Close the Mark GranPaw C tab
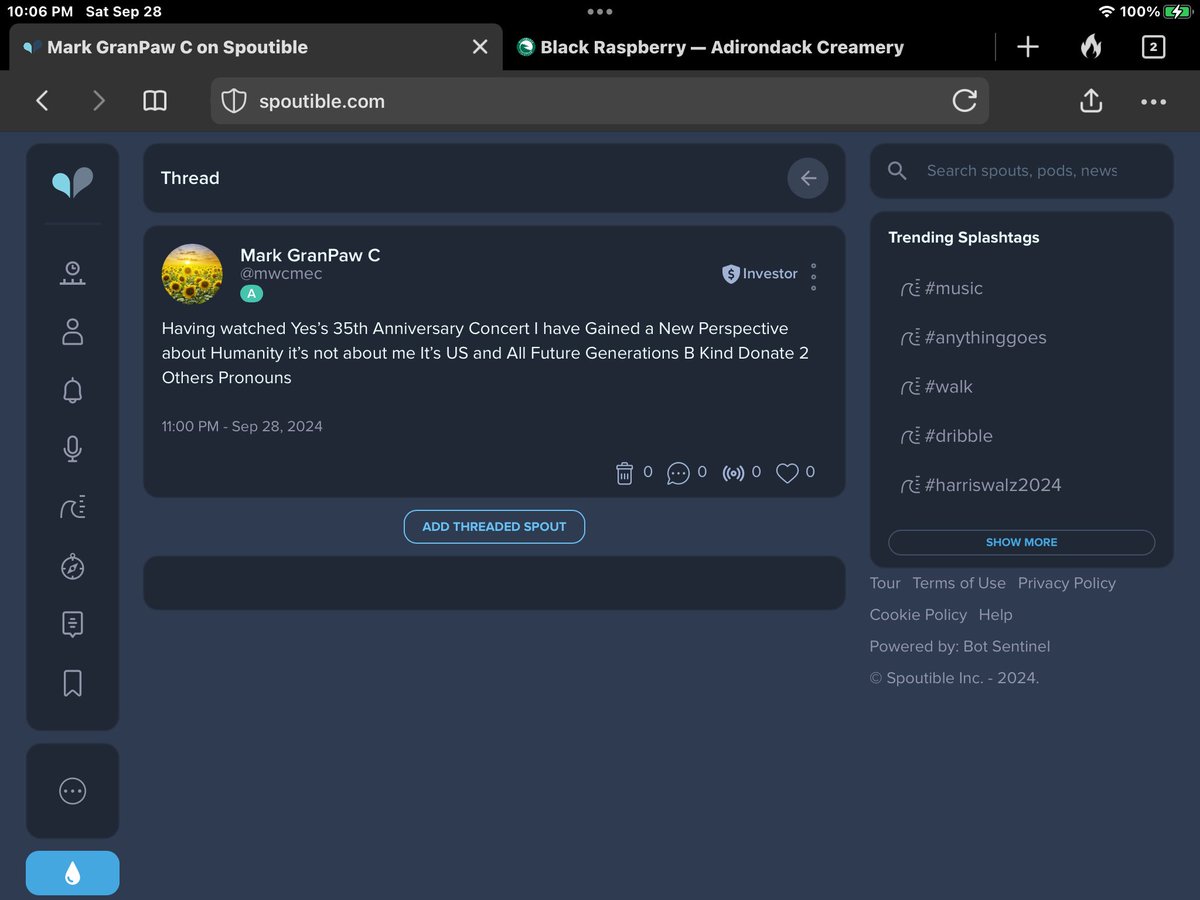 (480, 47)
